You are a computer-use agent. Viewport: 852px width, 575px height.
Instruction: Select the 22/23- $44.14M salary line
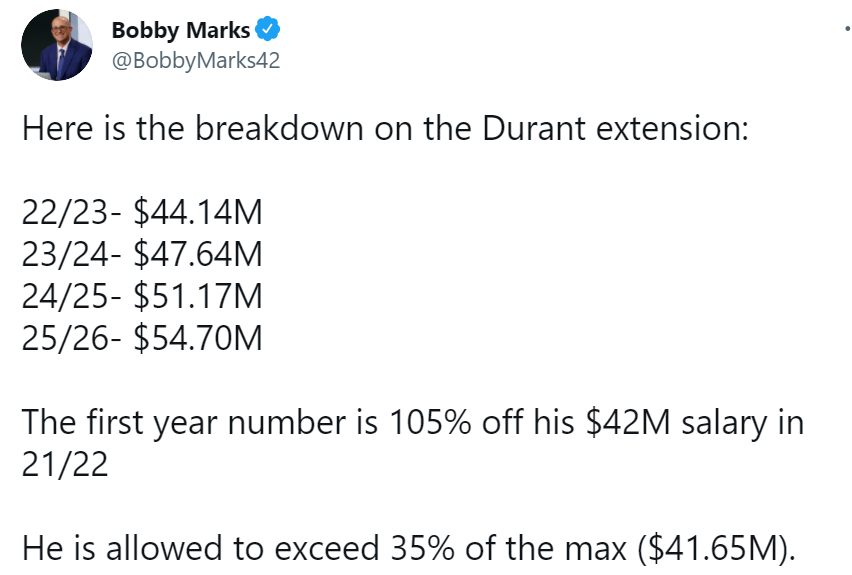pos(142,212)
